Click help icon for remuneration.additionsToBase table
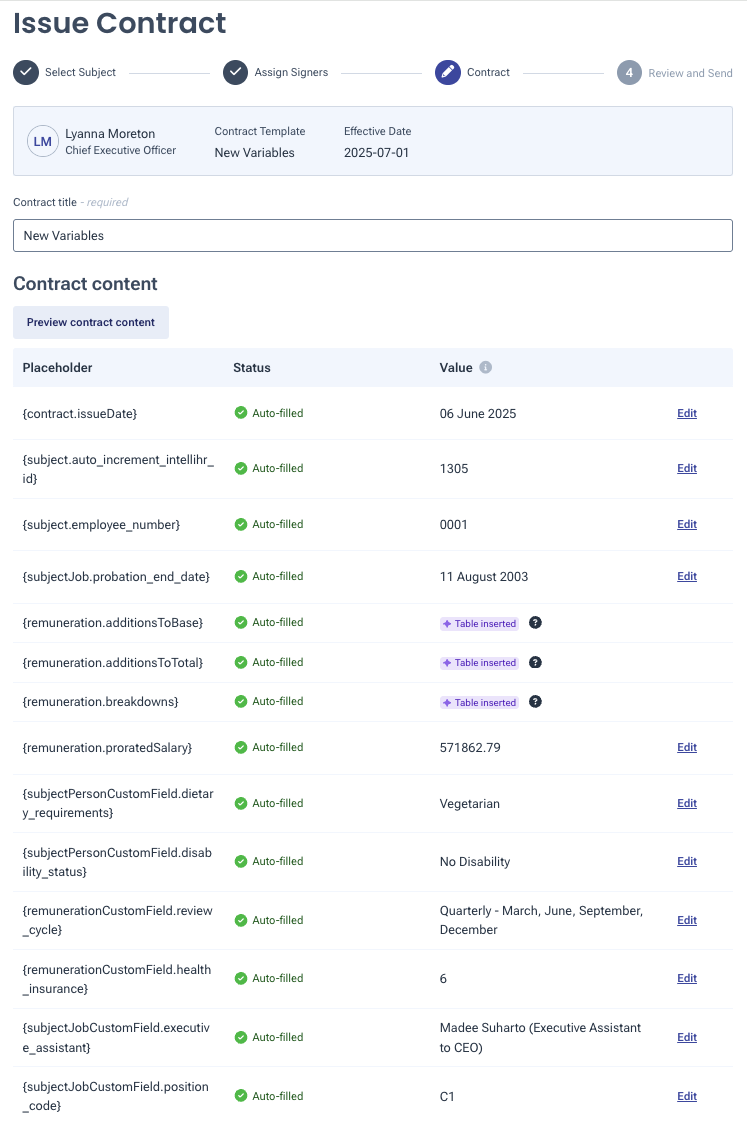The height and width of the screenshot is (1124, 747). (535, 623)
